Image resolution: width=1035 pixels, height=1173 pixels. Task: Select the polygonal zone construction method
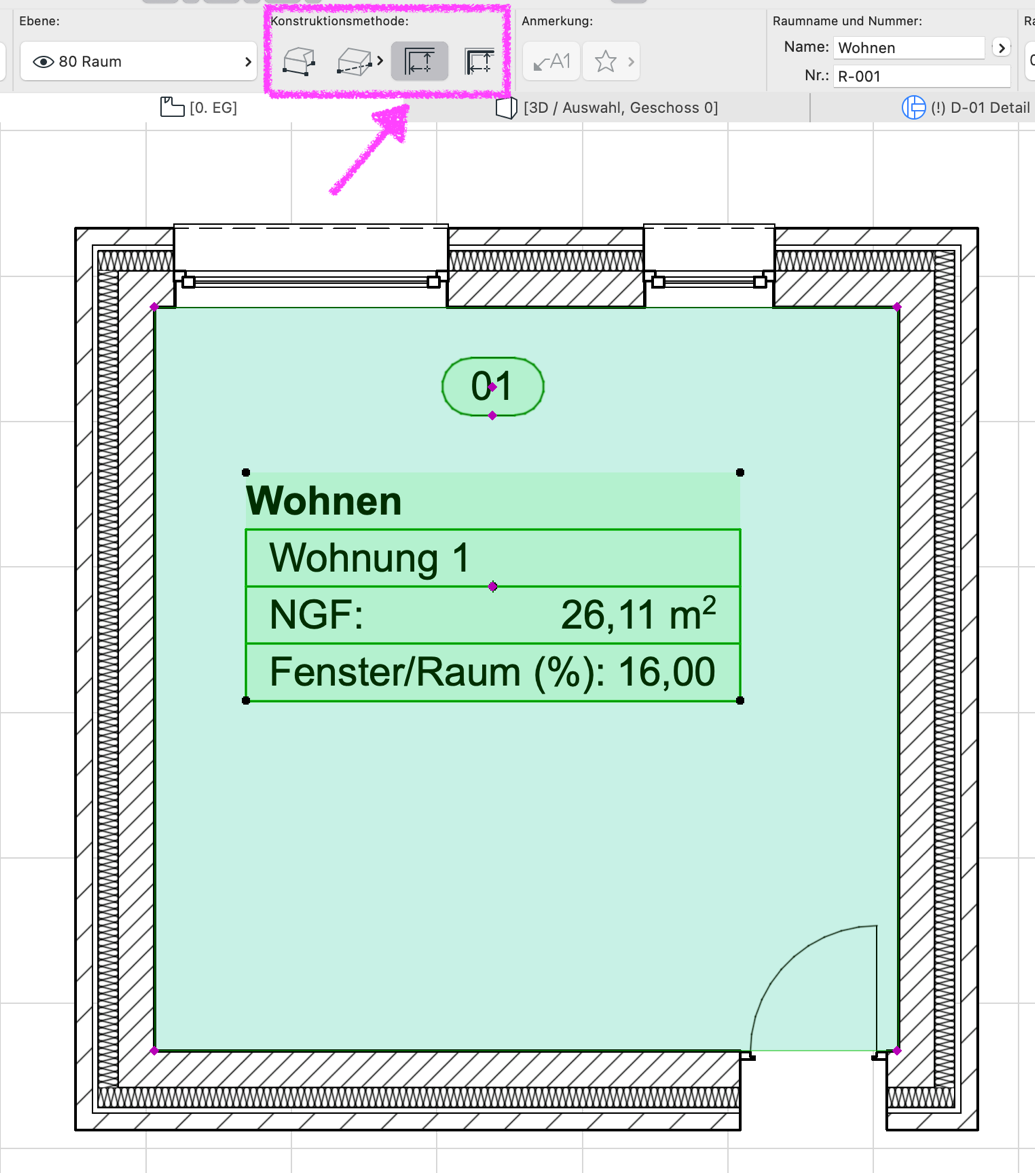click(298, 61)
